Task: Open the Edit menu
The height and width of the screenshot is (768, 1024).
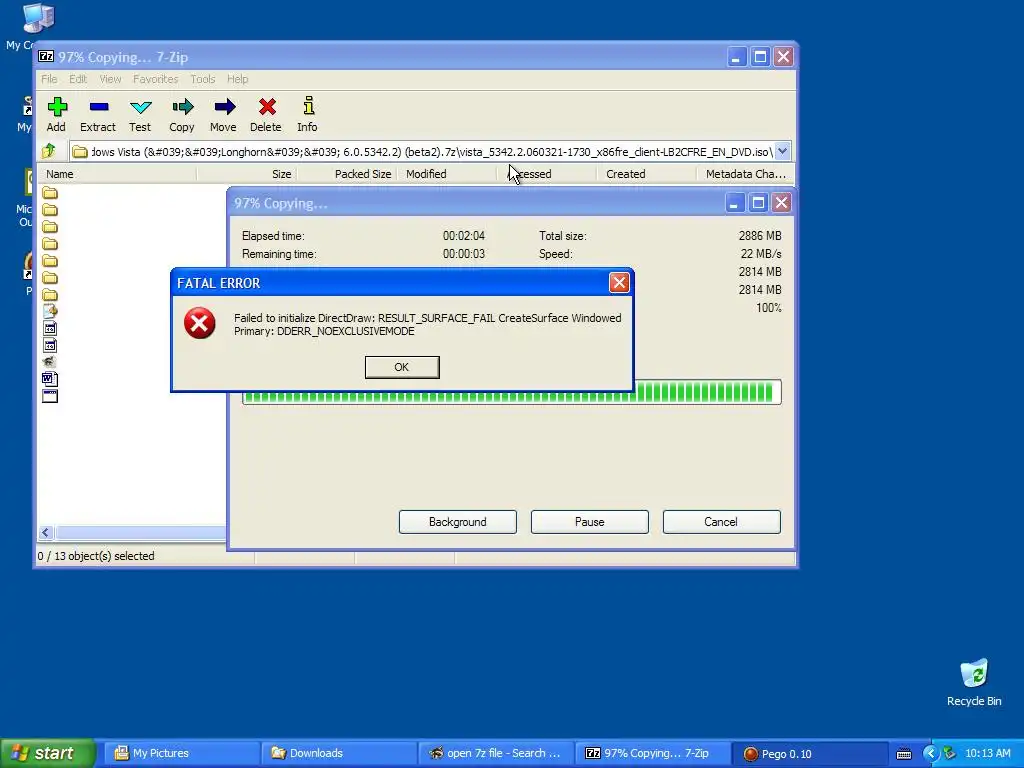Action: [78, 79]
